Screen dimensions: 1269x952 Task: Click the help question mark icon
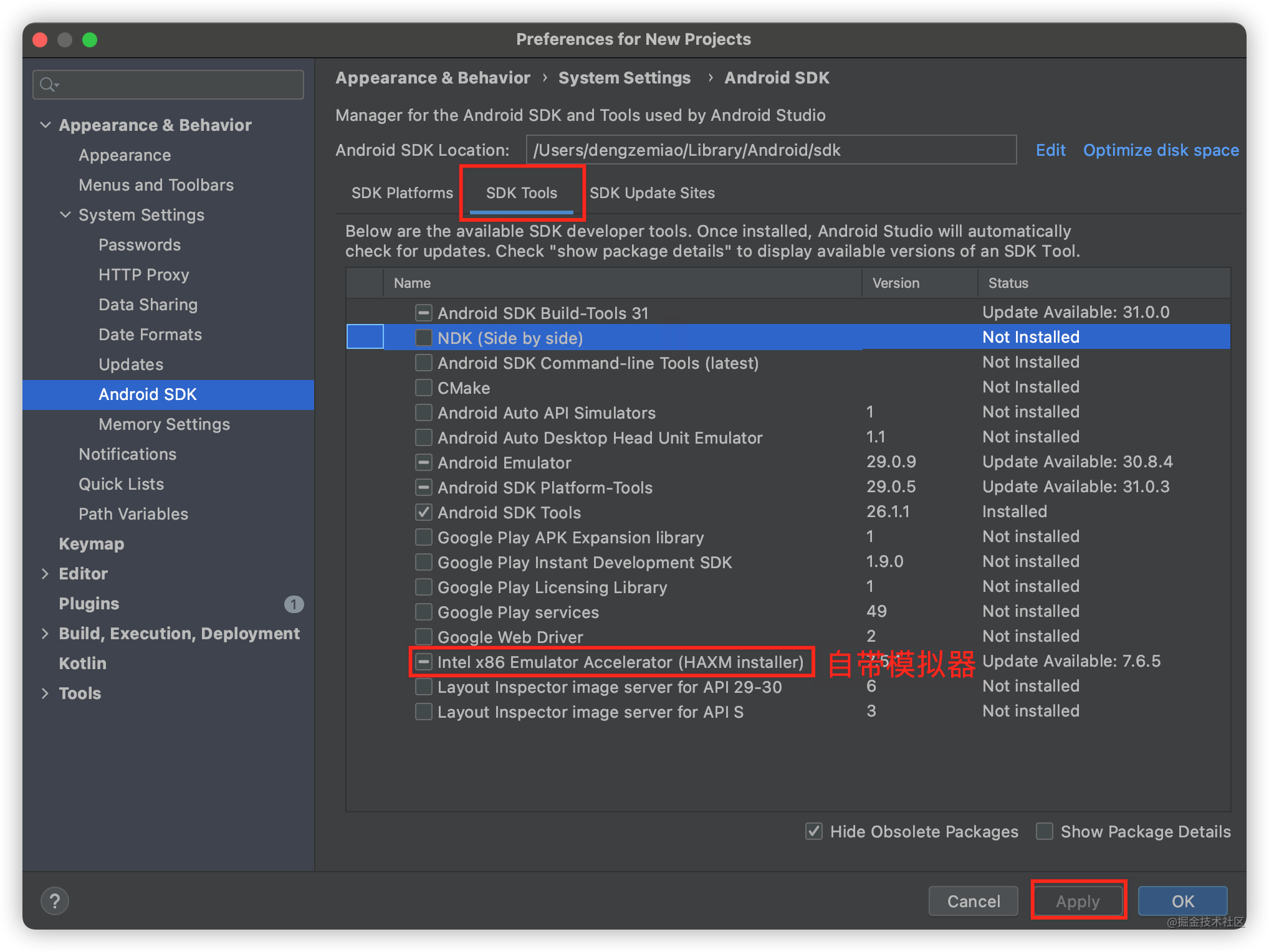55,900
